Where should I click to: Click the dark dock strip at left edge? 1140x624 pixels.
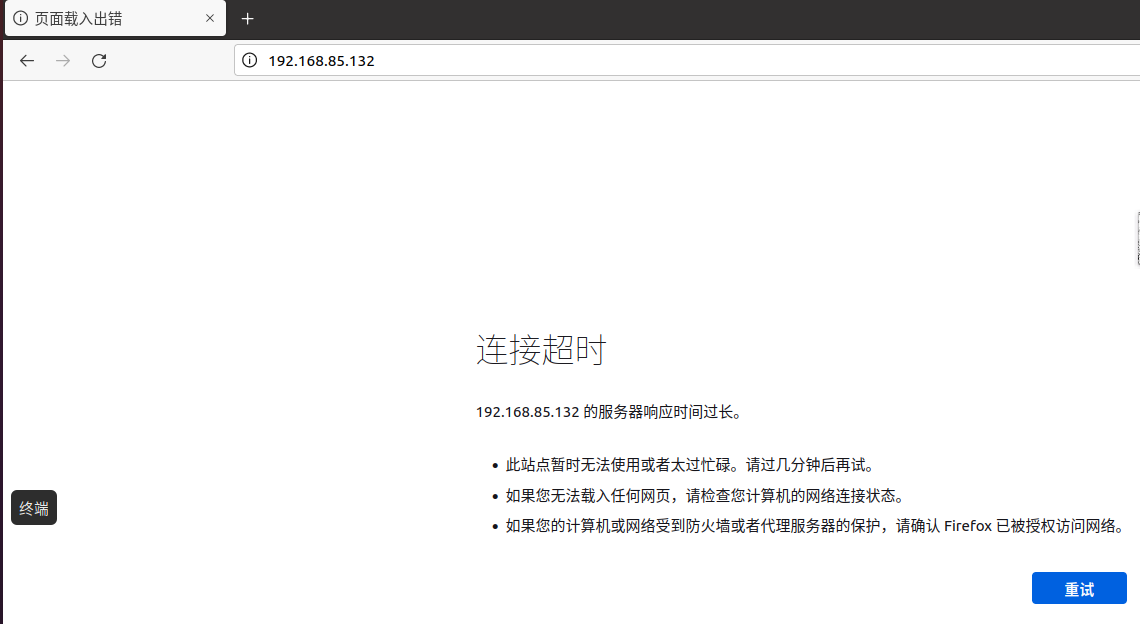point(1,350)
